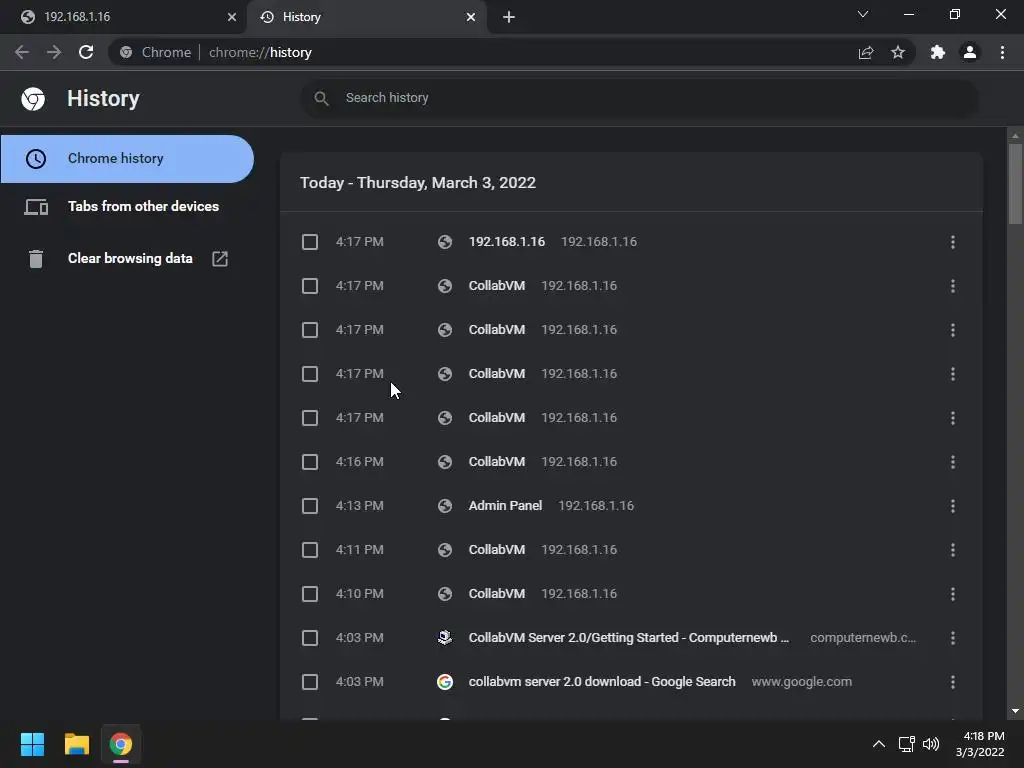
Task: Reload the history page
Action: [86, 52]
